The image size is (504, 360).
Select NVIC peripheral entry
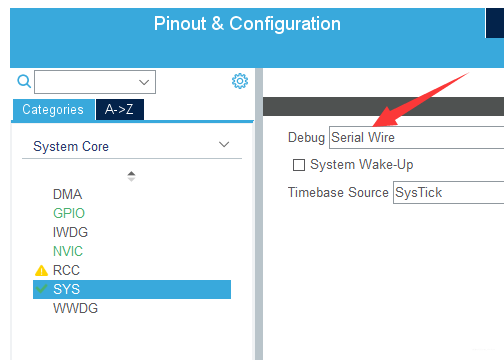[x=68, y=251]
